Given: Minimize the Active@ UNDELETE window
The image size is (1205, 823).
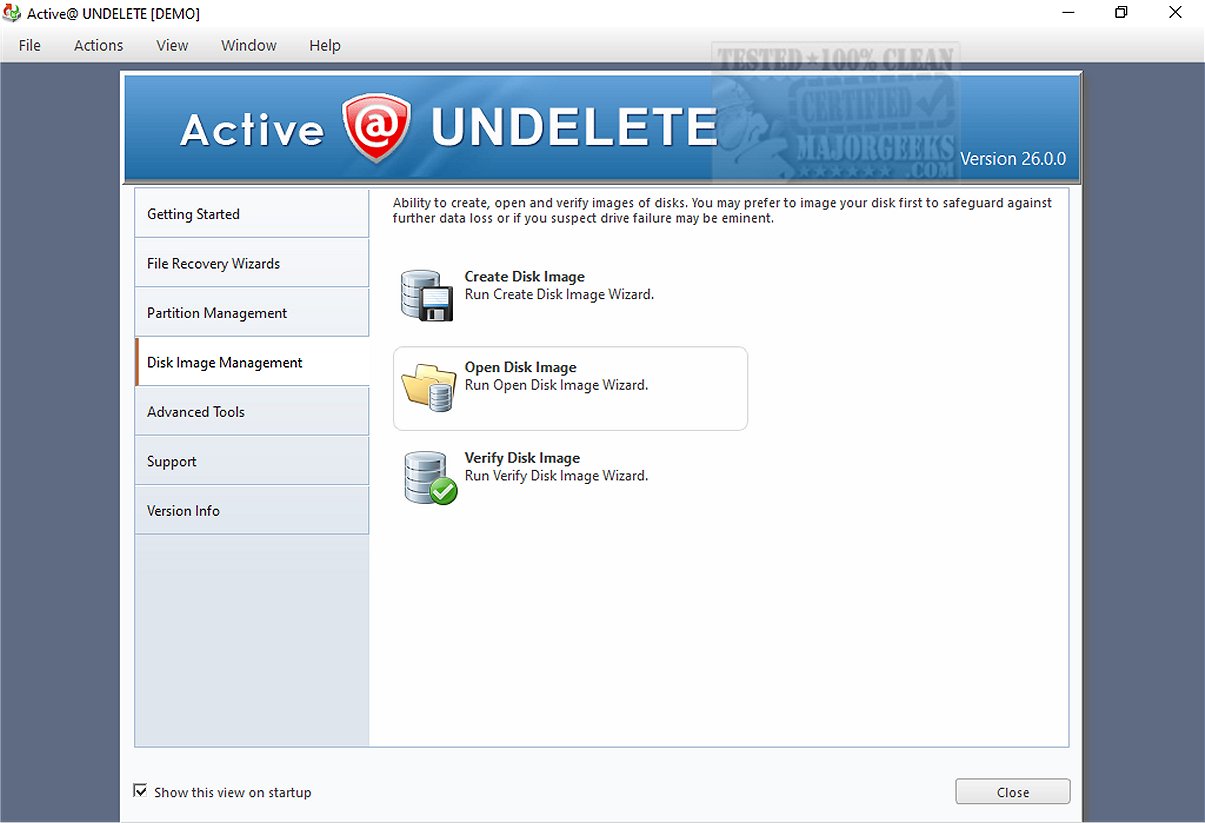Looking at the screenshot, I should [1067, 13].
